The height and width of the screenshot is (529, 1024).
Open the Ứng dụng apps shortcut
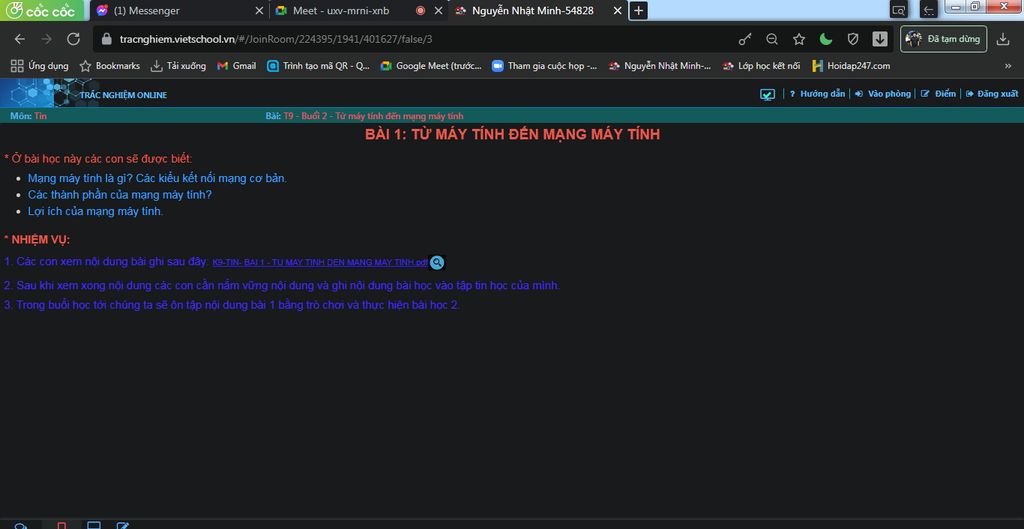coord(40,66)
